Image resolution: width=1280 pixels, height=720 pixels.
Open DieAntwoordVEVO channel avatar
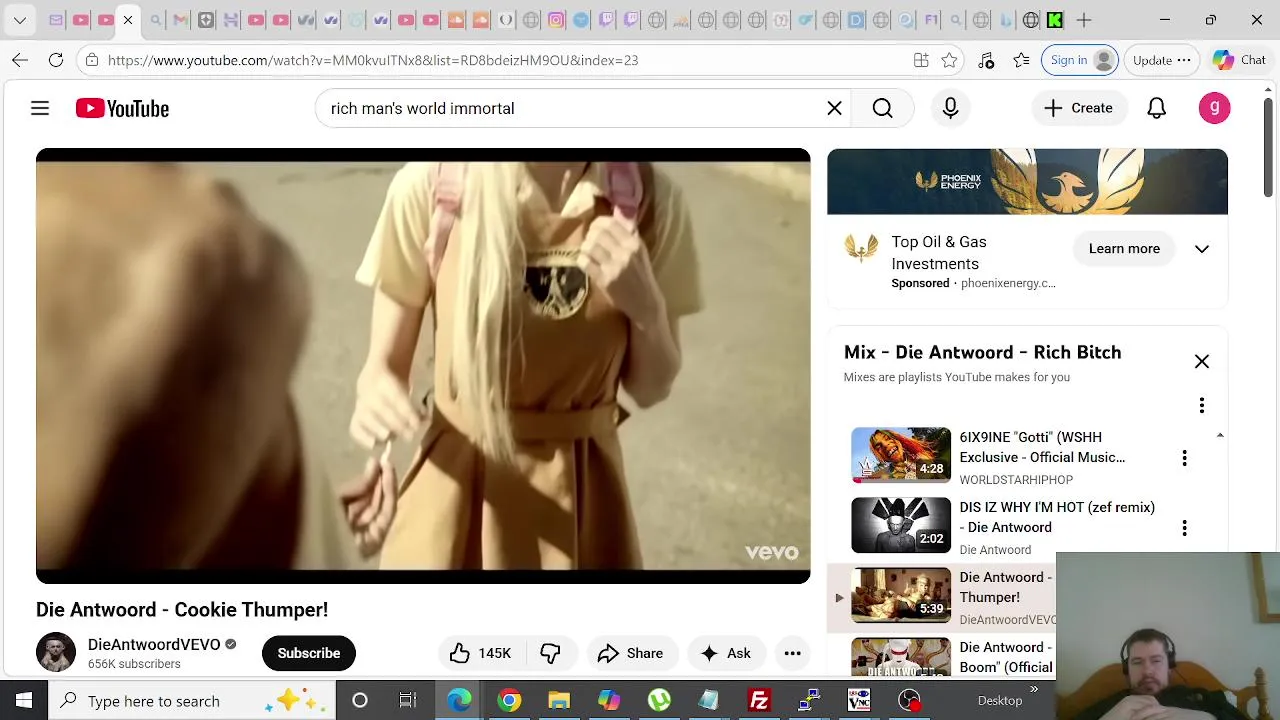[56, 653]
